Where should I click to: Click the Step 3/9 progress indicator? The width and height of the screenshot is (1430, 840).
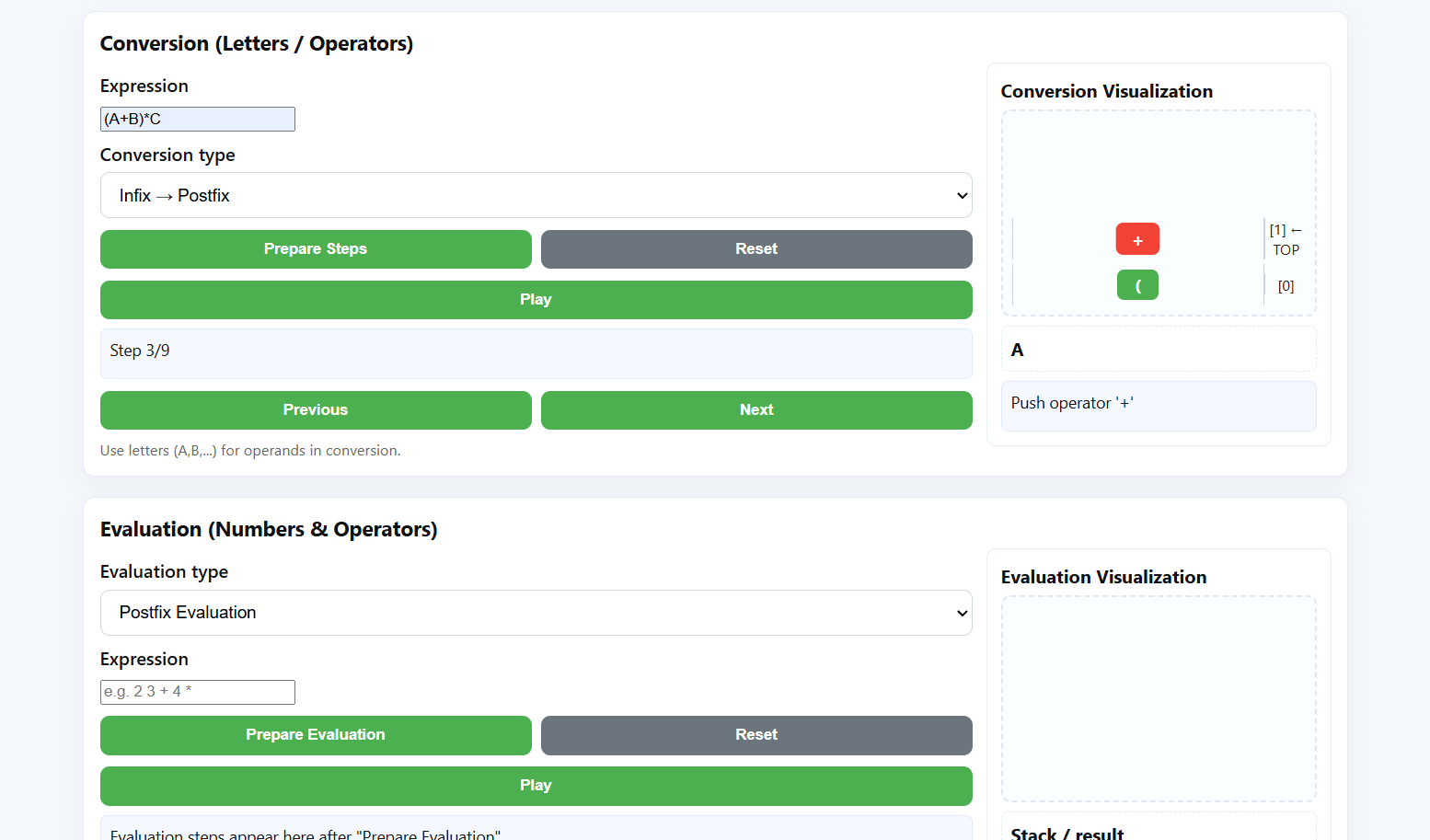click(536, 353)
